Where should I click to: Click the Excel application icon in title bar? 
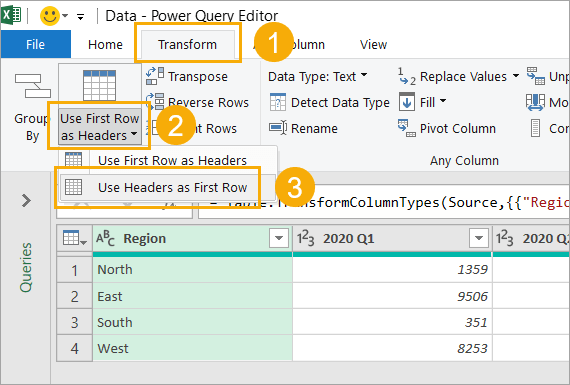(x=11, y=15)
